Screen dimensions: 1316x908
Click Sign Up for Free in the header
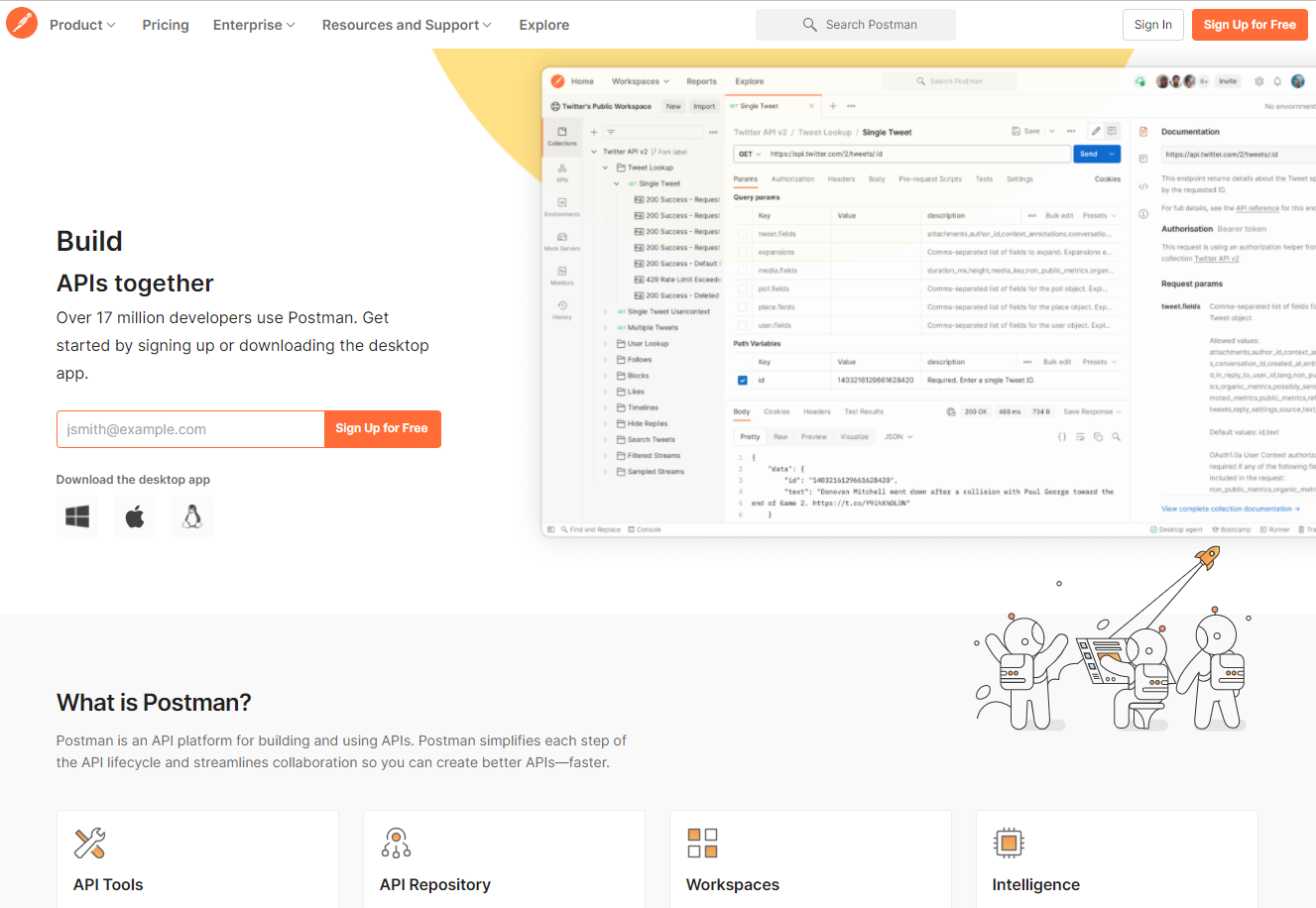click(1250, 25)
